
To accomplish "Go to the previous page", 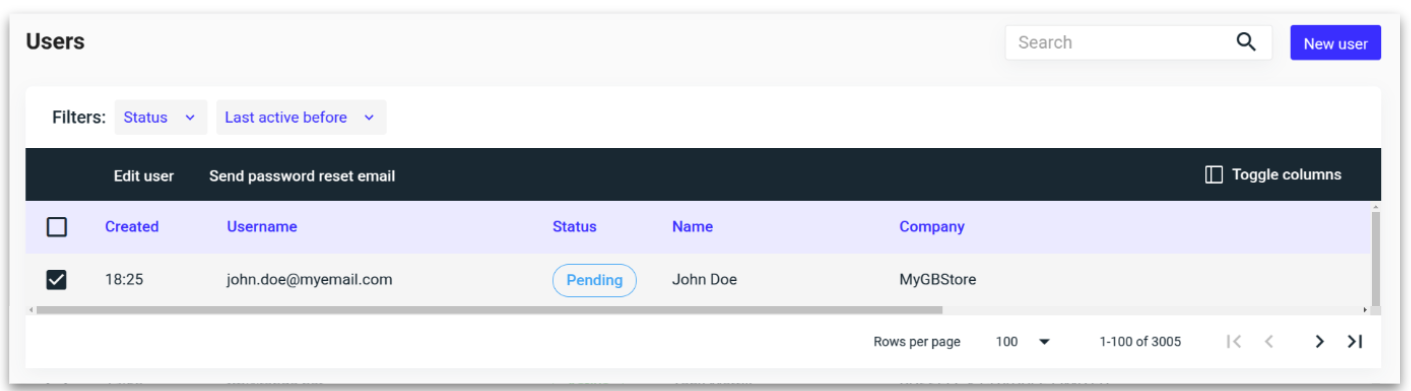I will 1269,342.
